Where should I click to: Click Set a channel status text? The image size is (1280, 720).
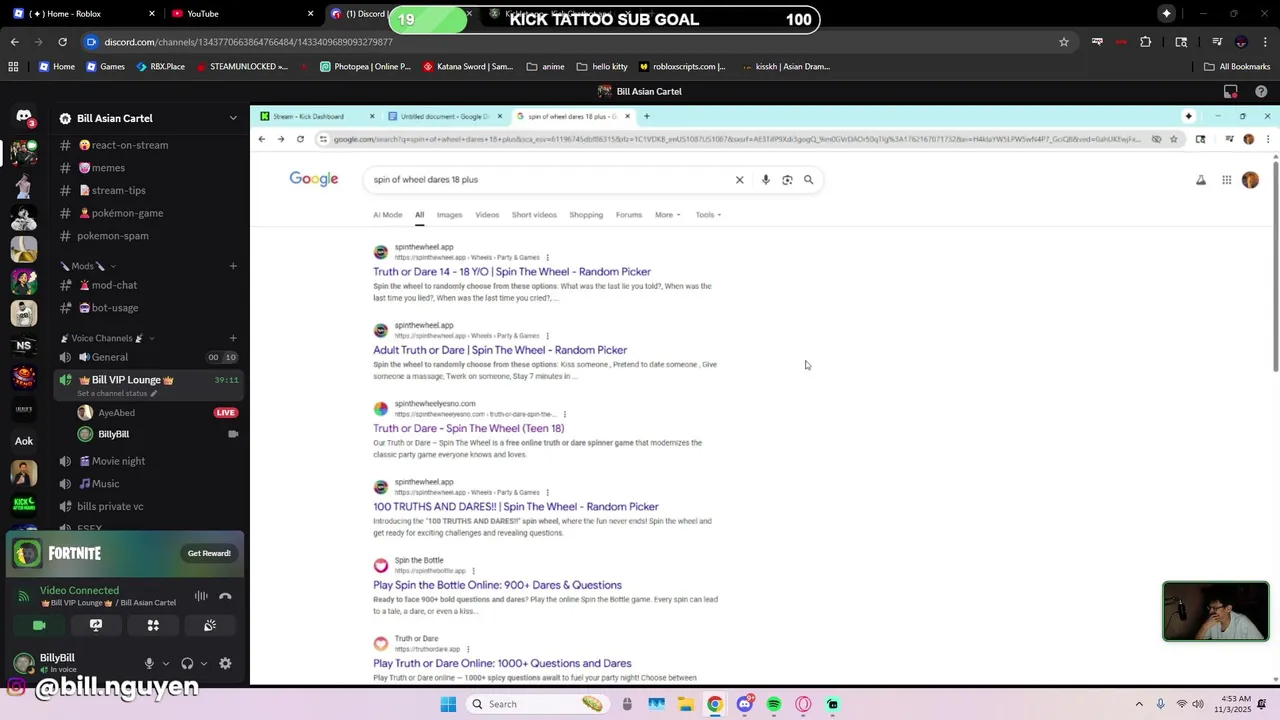click(x=112, y=393)
